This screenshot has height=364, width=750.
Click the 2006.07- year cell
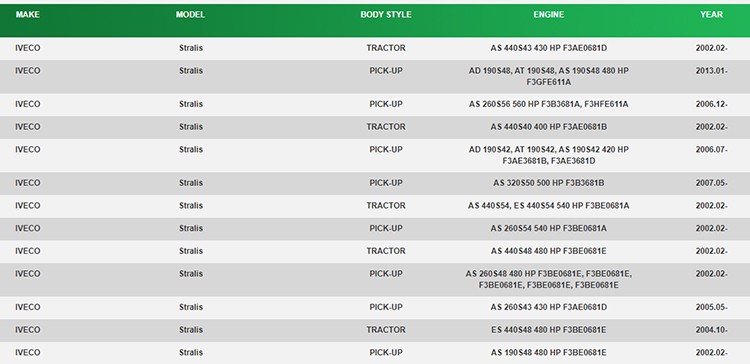pyautogui.click(x=711, y=150)
